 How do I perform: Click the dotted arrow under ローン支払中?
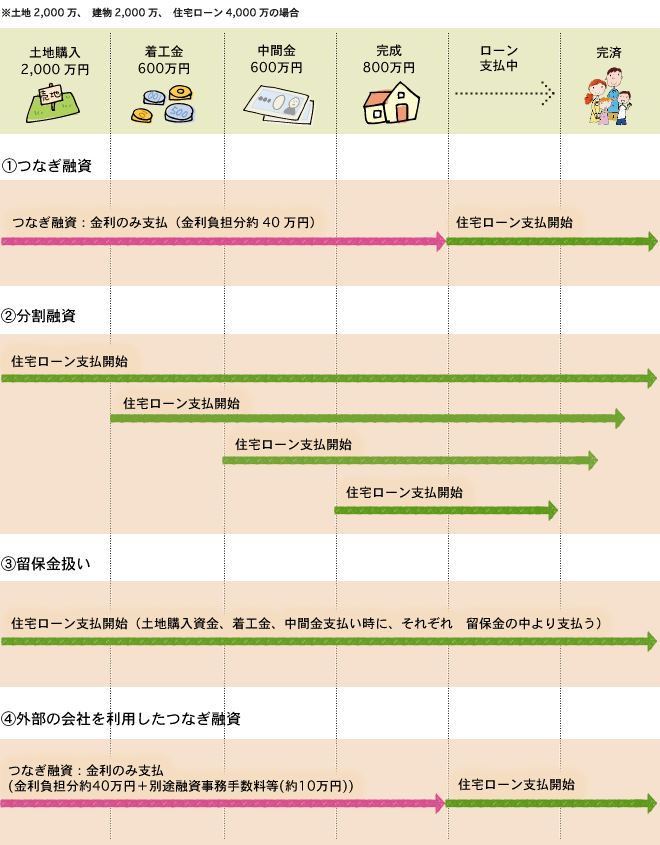[x=505, y=93]
